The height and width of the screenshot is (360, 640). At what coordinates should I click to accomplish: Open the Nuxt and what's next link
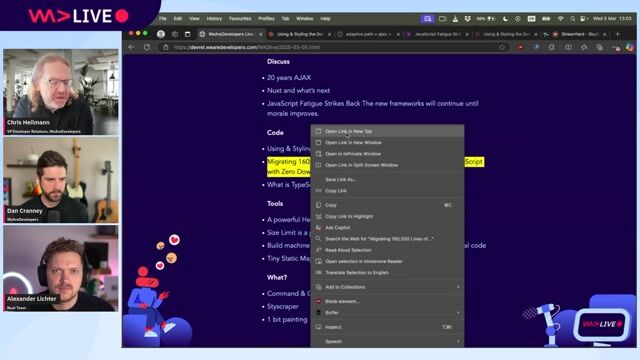tap(298, 91)
